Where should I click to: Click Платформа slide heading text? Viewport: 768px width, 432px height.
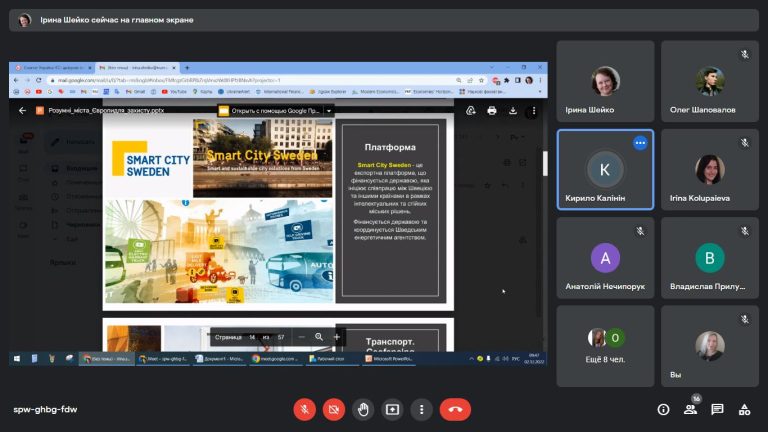[x=390, y=147]
